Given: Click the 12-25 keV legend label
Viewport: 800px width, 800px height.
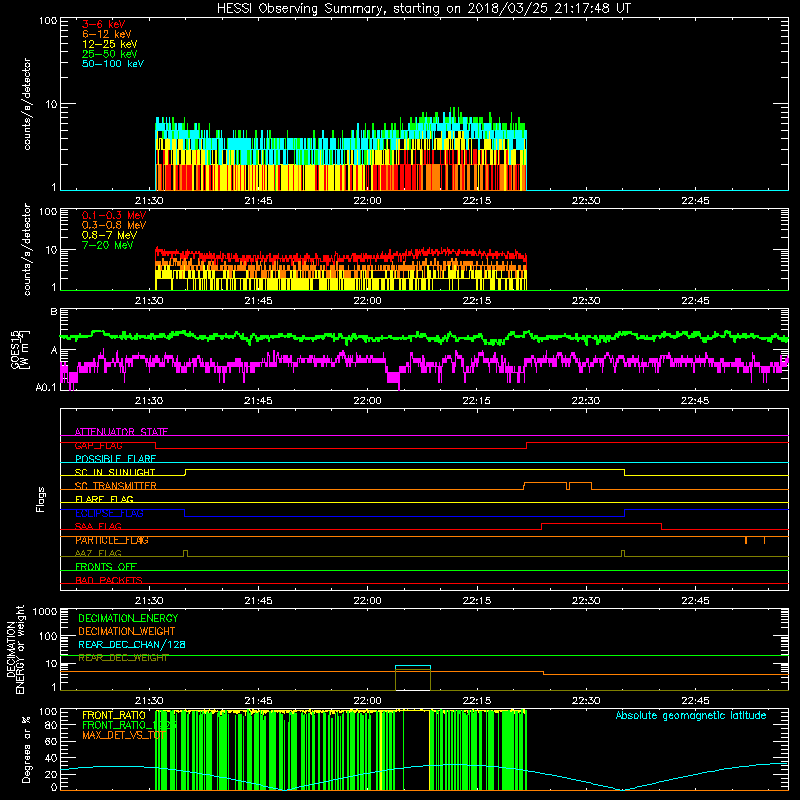Looking at the screenshot, I should tap(109, 44).
